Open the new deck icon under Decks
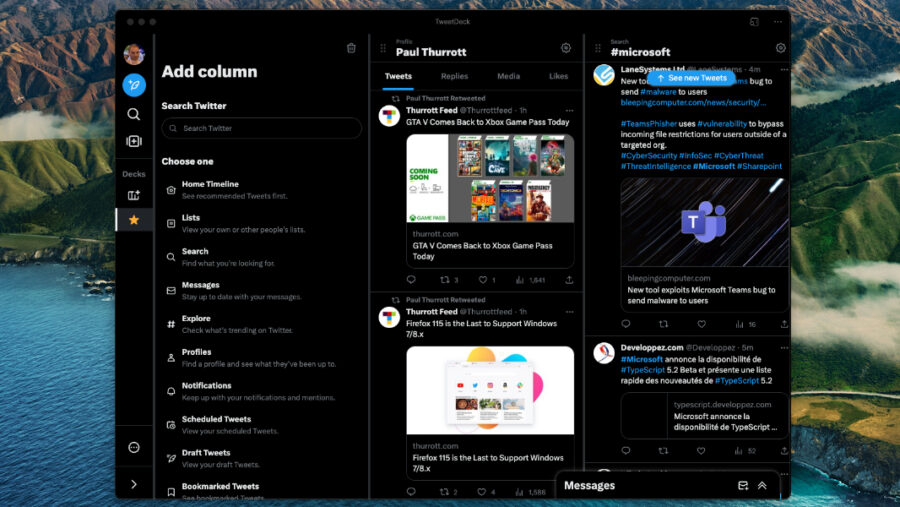 point(134,195)
